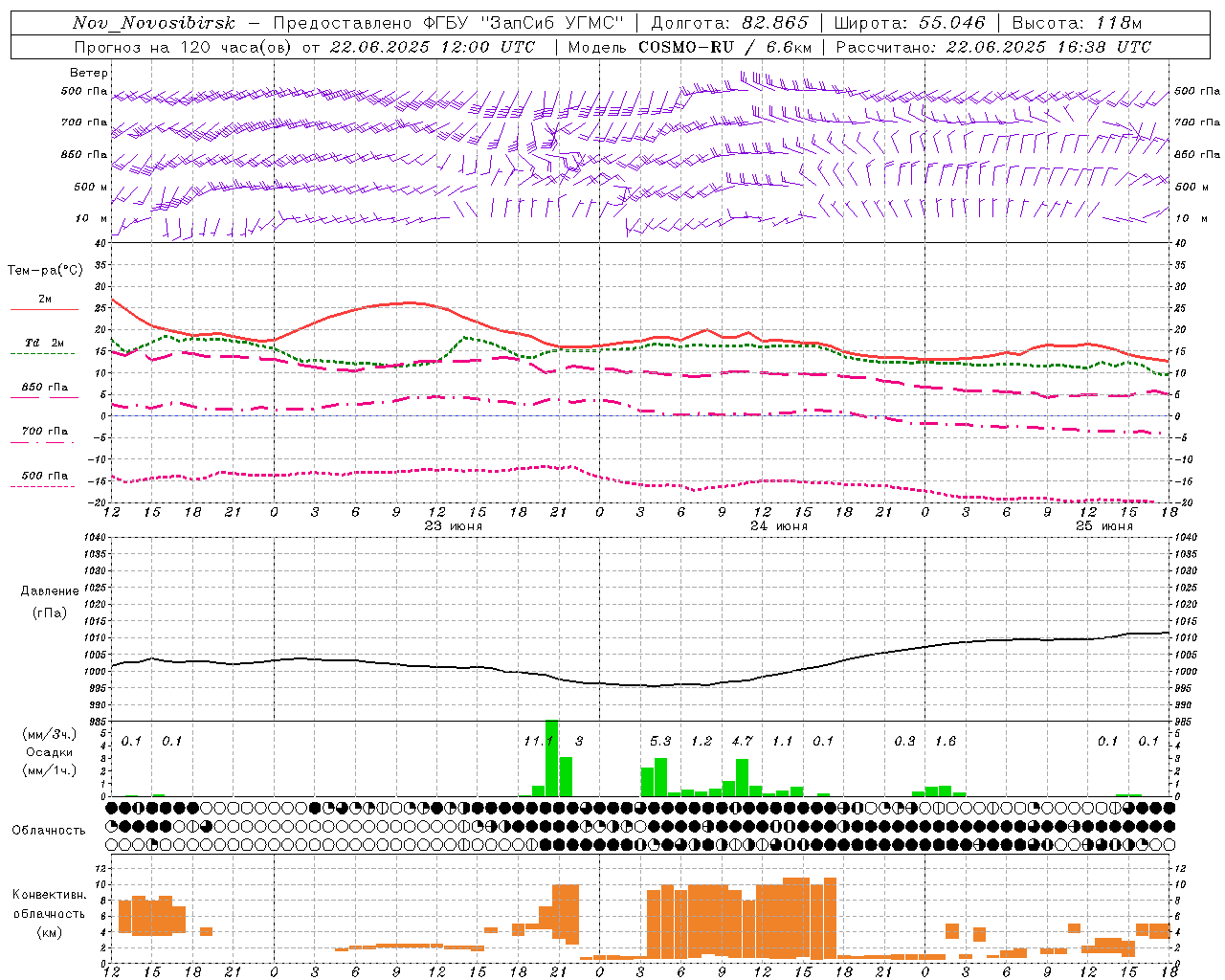Screen dimensions: 1225x980
Task: Click the Td 2м legend label
Action: click(x=44, y=343)
